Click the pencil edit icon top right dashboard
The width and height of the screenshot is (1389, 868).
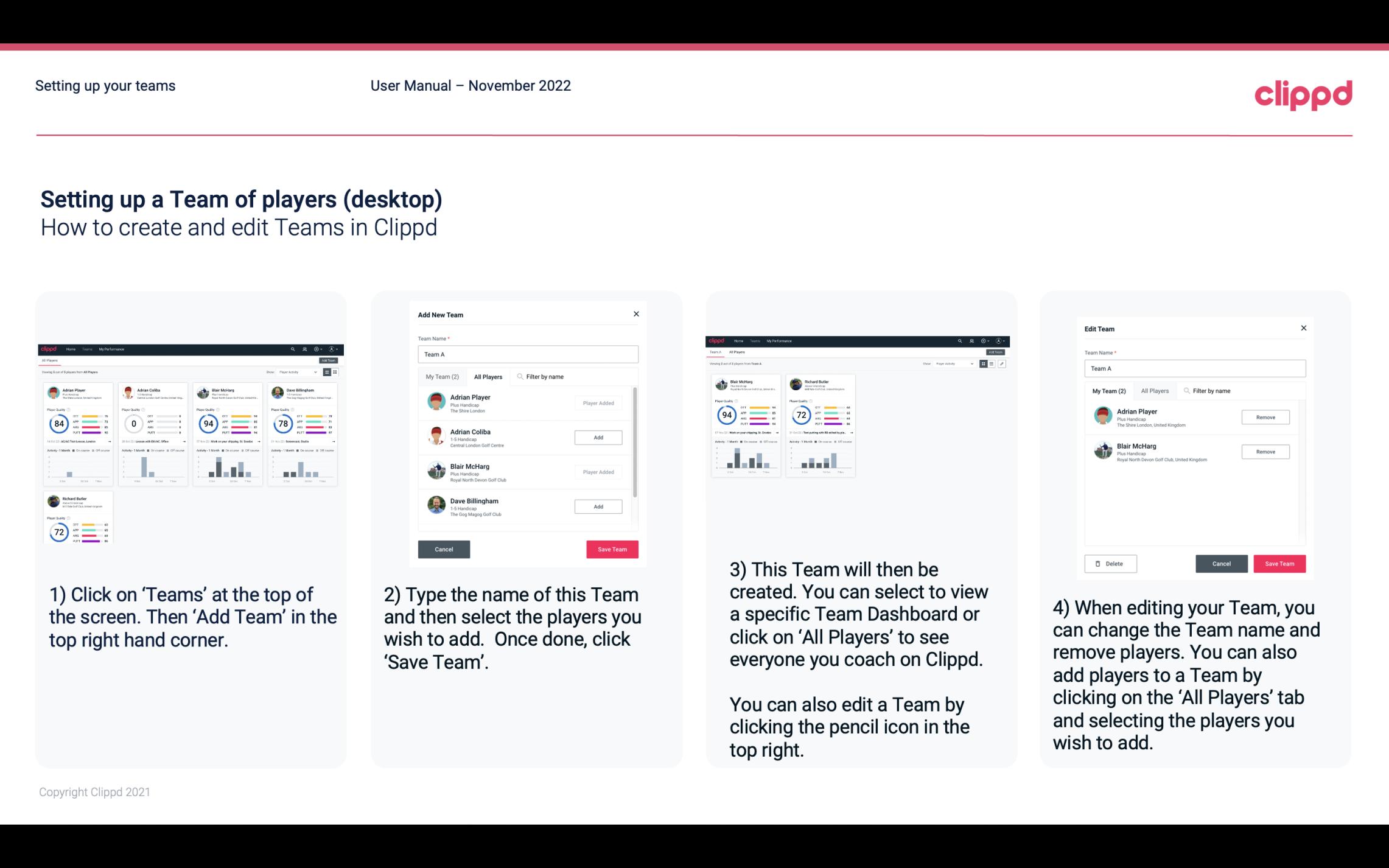[x=1002, y=363]
